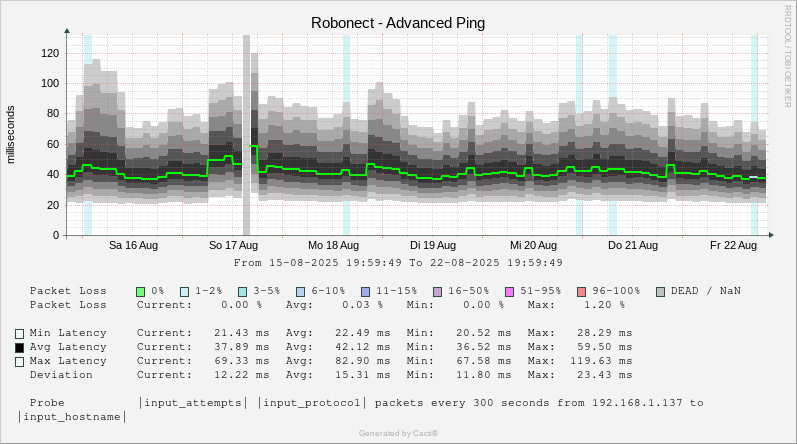Viewport: 797px width, 444px height.
Task: Click the 192.168.1.137 source IP text
Action: pyautogui.click(x=637, y=403)
